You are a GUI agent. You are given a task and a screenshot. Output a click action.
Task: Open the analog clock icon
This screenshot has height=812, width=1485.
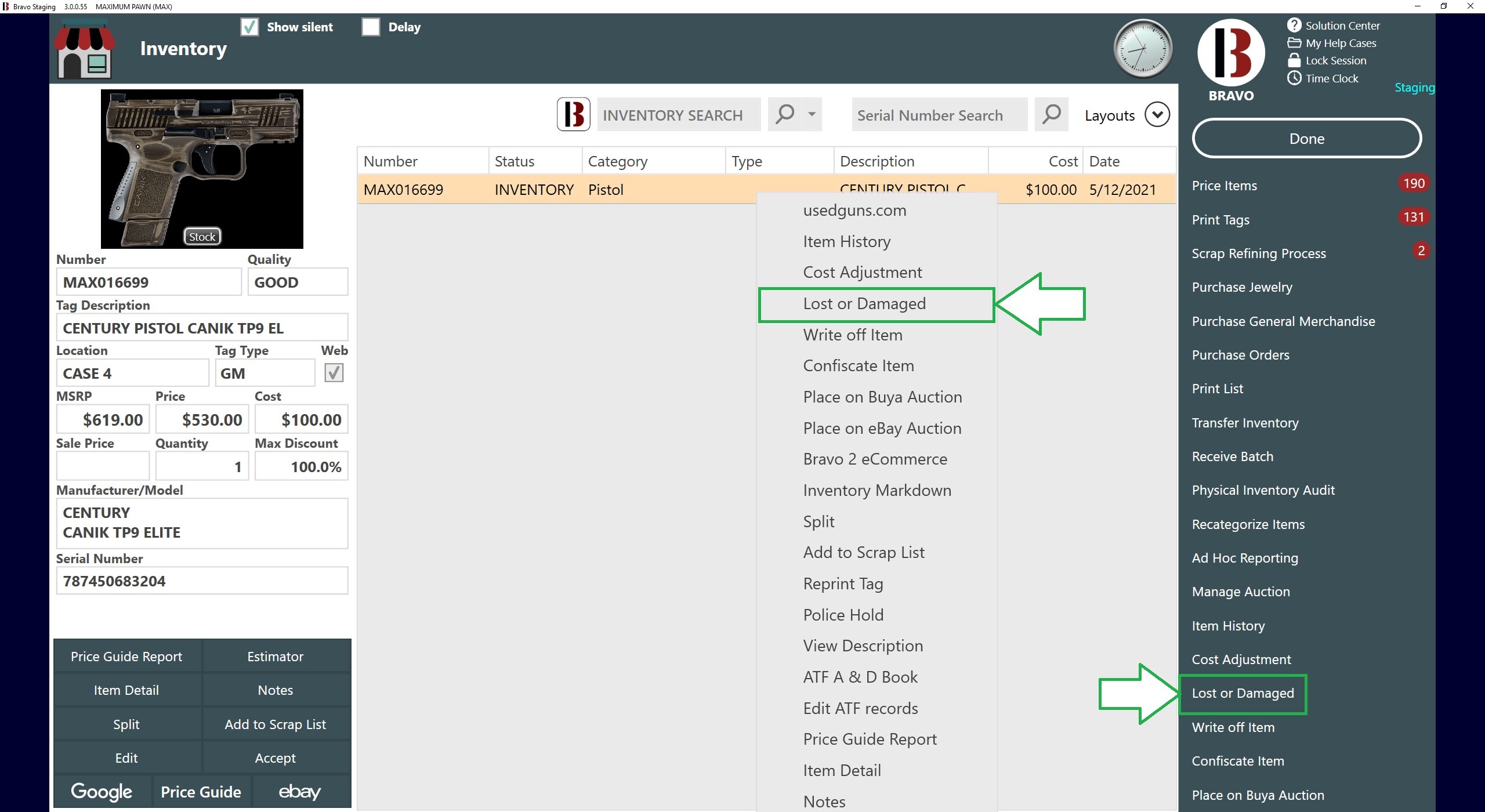point(1142,49)
